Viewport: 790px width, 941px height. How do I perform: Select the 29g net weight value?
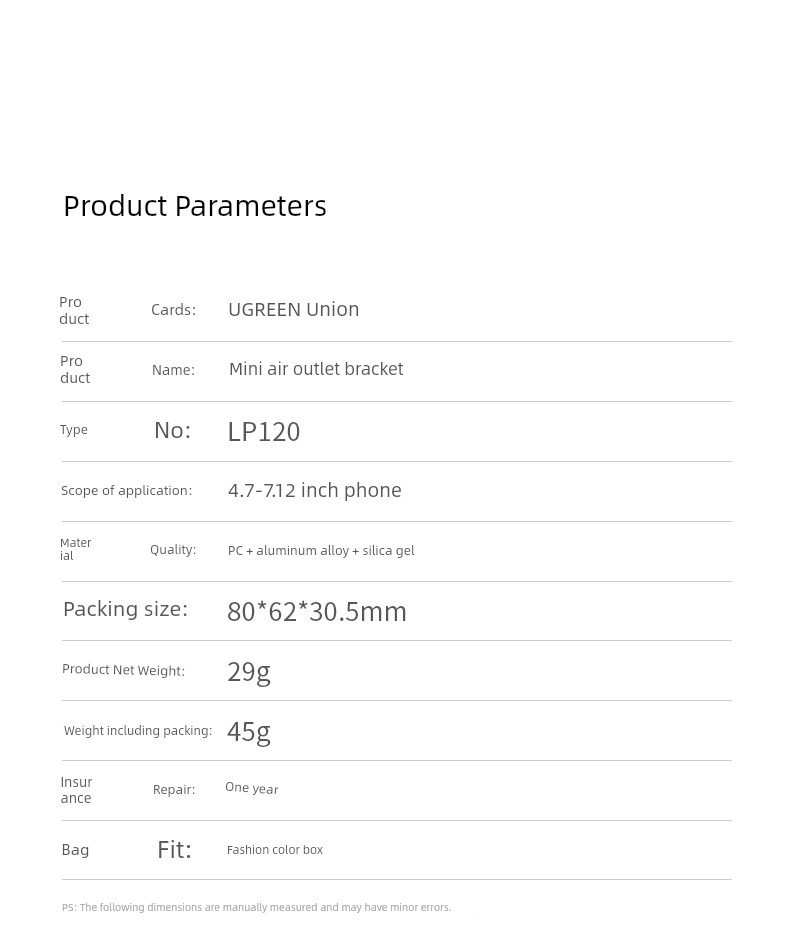(x=249, y=672)
